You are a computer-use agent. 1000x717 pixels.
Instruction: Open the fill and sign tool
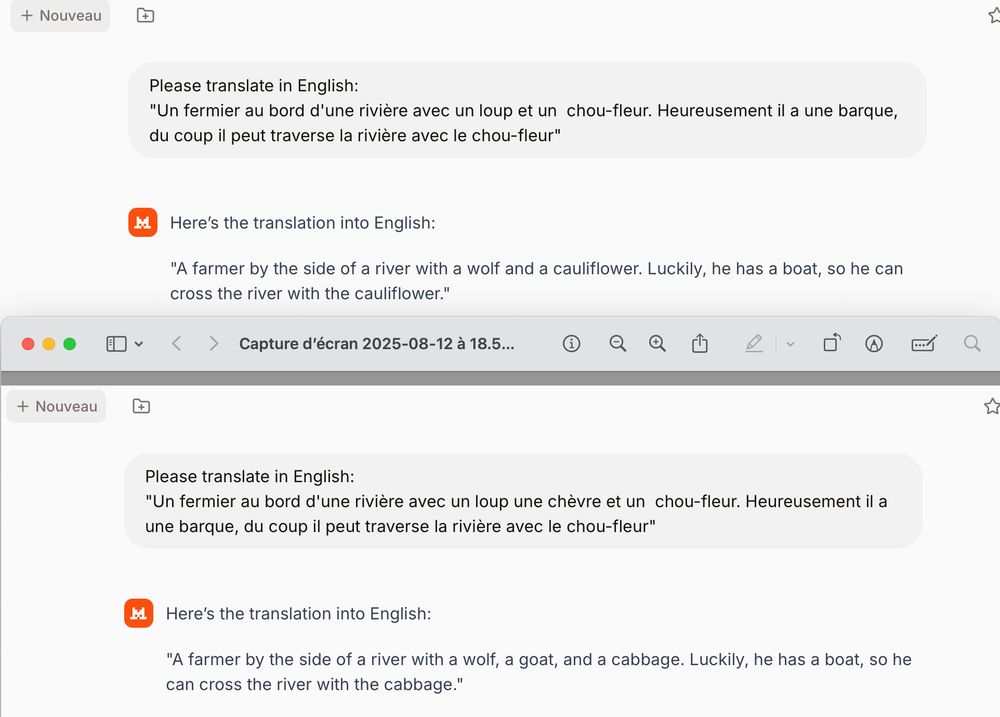click(x=923, y=343)
